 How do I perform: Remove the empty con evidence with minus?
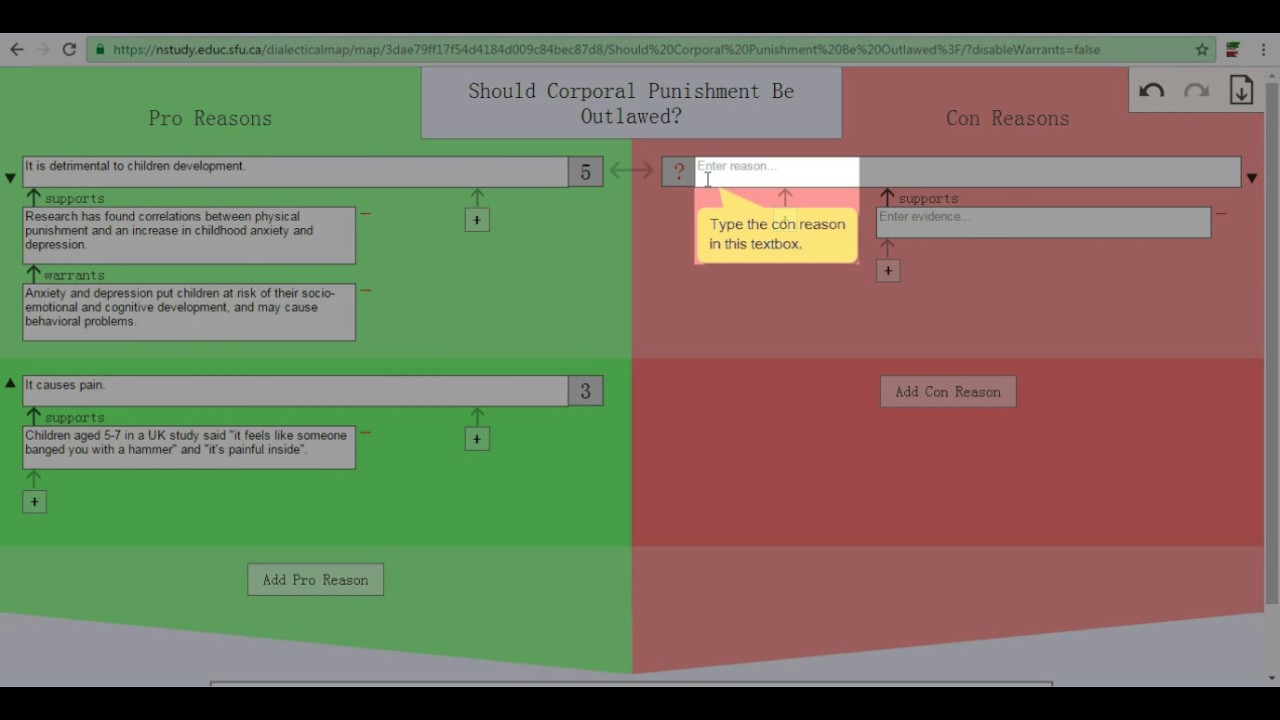1221,214
